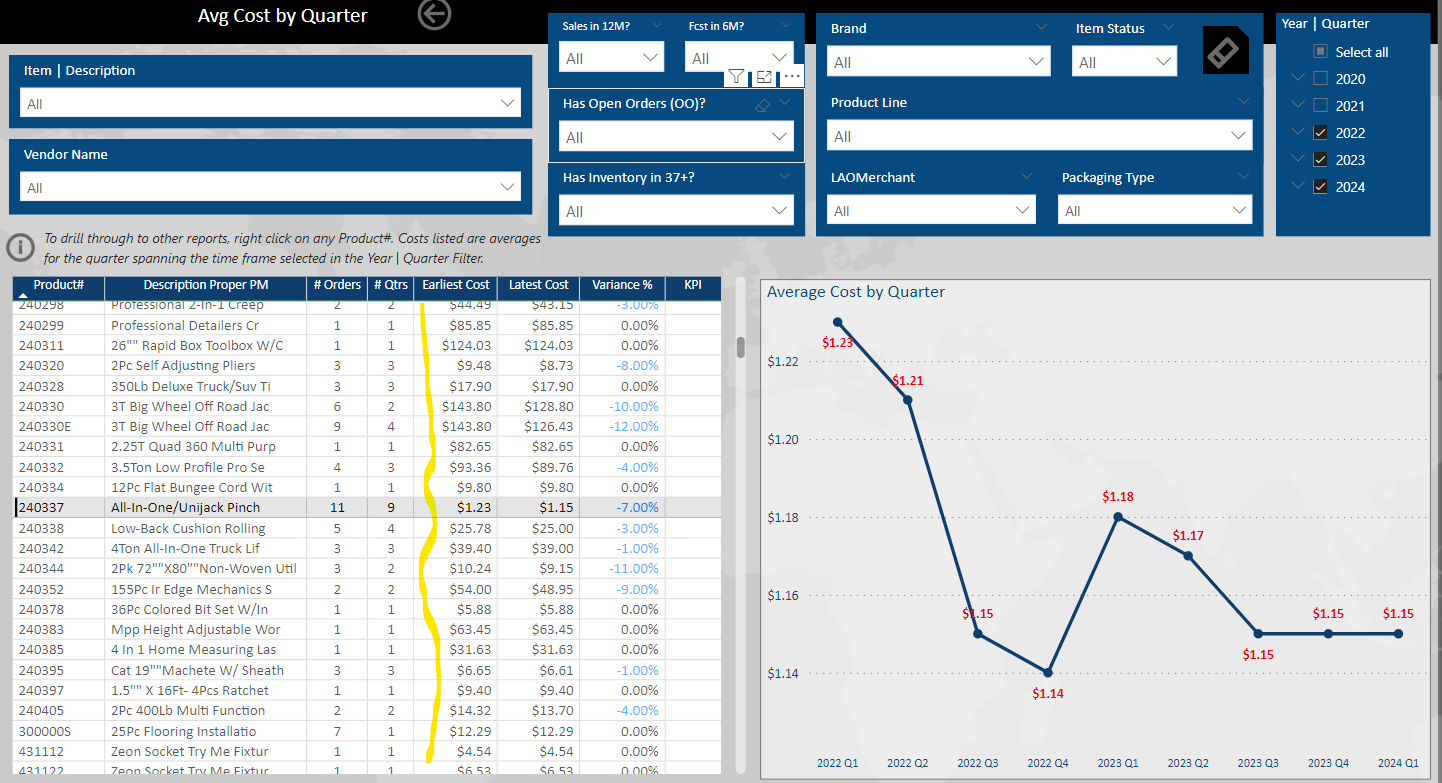This screenshot has width=1442, height=783.
Task: Uncheck the 2024 year checkbox
Action: 1320,187
